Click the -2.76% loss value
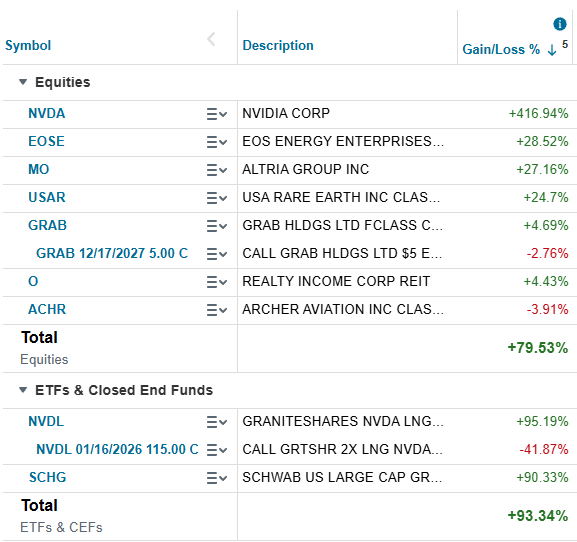This screenshot has height=542, width=577. pyautogui.click(x=548, y=253)
